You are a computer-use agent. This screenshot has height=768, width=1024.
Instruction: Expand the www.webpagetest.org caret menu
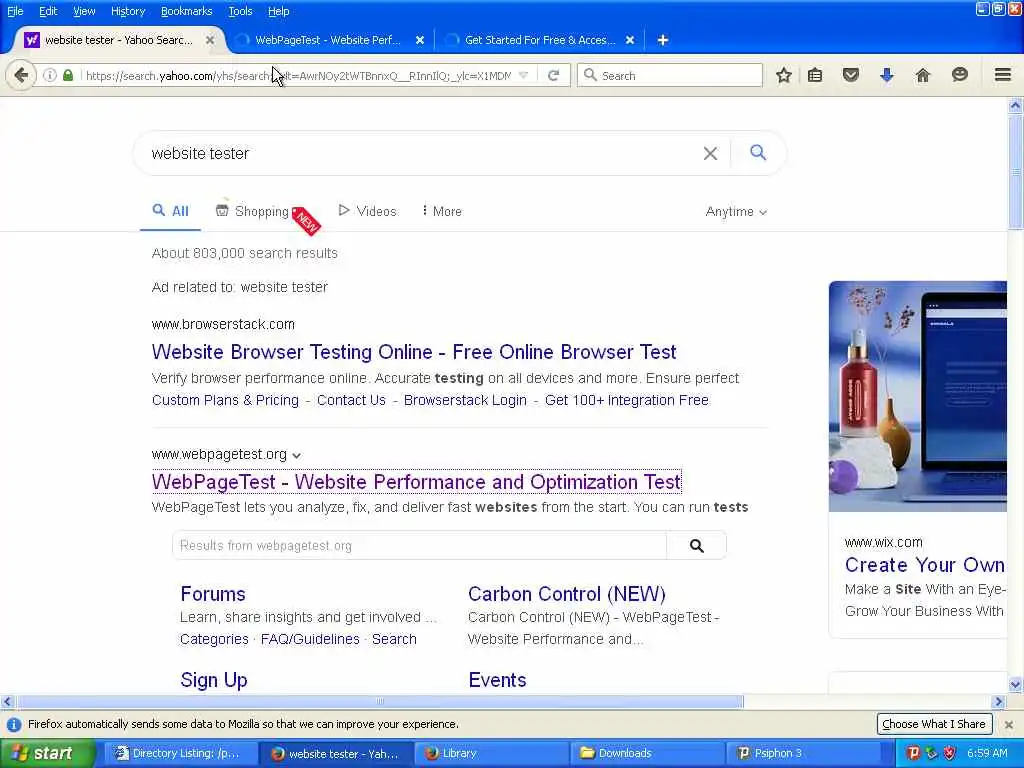click(296, 455)
